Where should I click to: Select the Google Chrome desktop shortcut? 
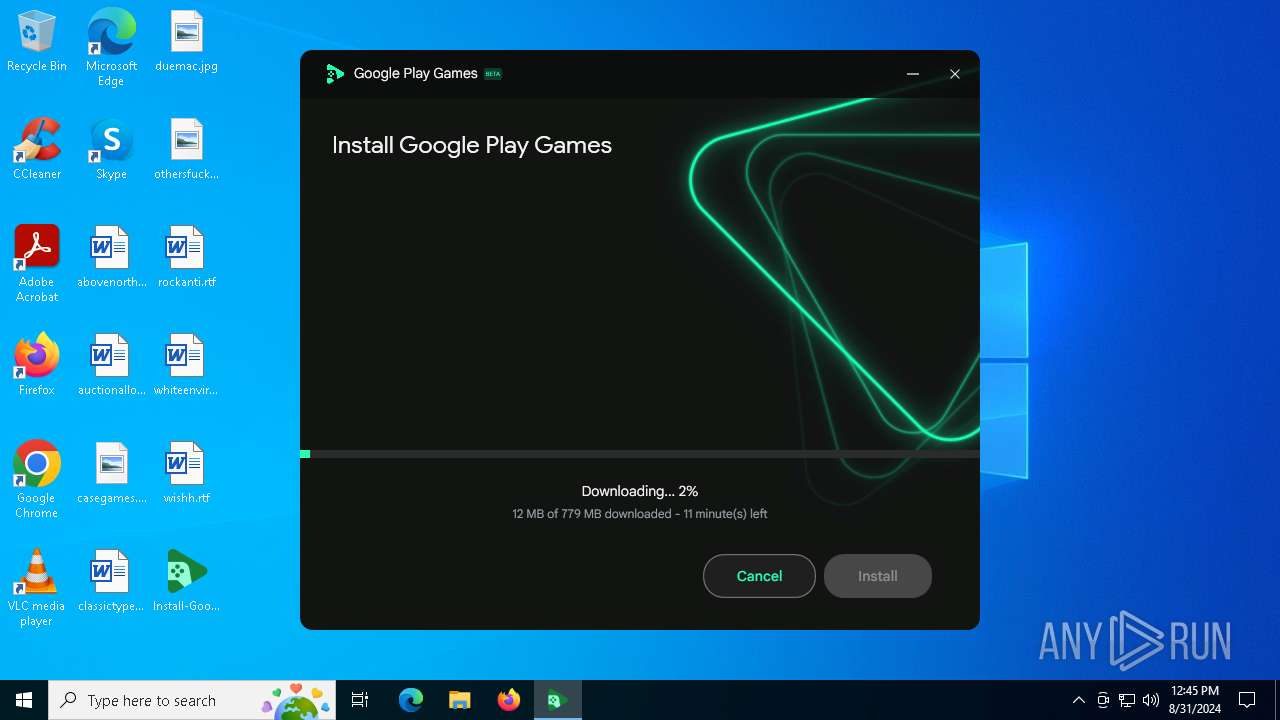[37, 480]
